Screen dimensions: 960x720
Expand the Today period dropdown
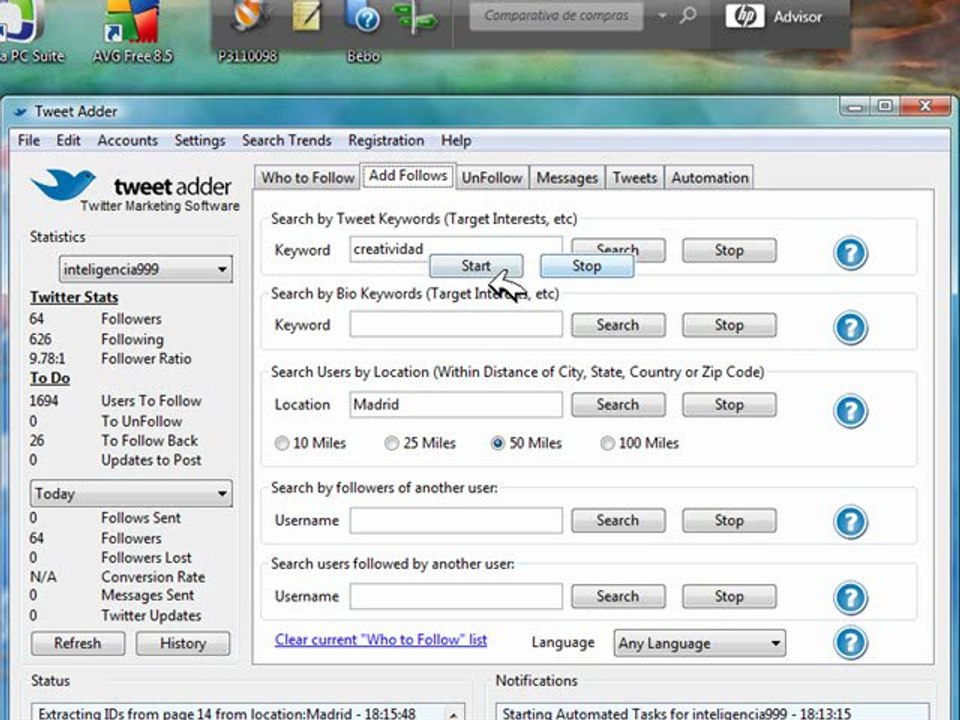[x=222, y=493]
